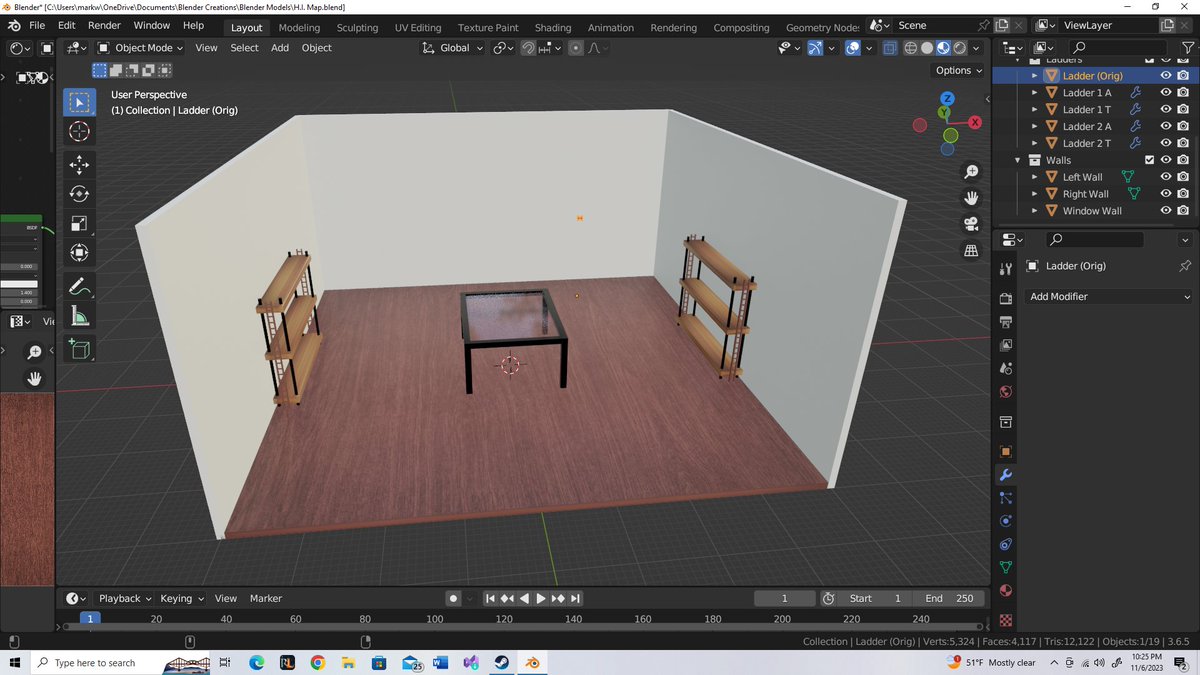This screenshot has width=1200, height=675.
Task: Open the timeline Marker menu
Action: pyautogui.click(x=266, y=598)
